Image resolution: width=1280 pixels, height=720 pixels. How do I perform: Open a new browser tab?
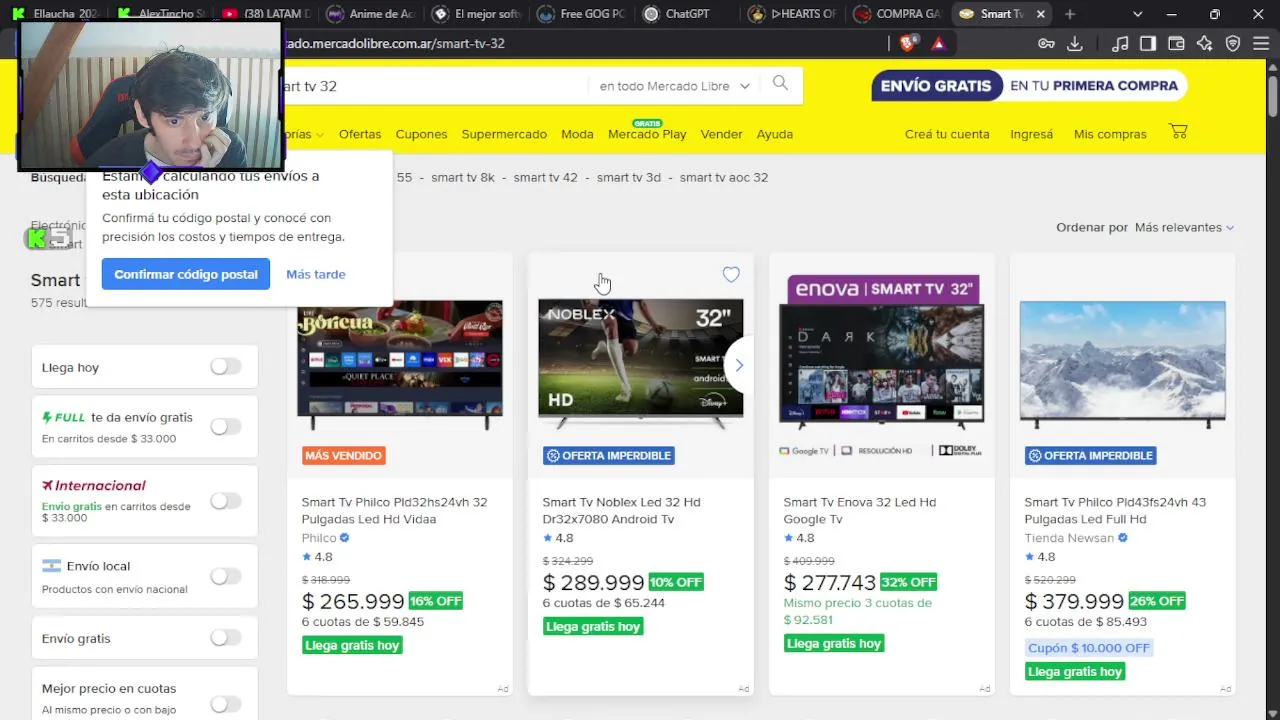coord(1070,14)
